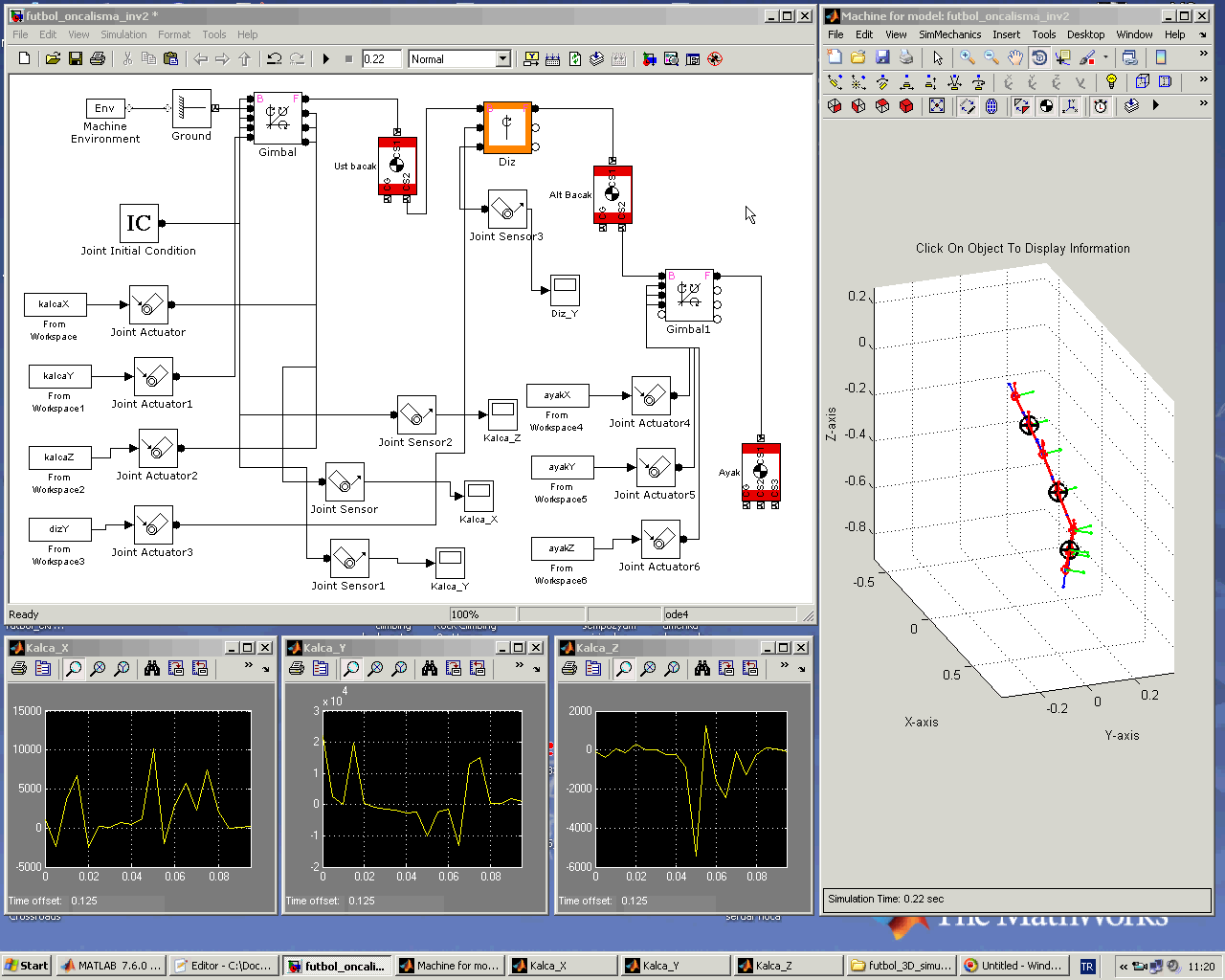Toggle Rotate 3D tool in Machine window
The image size is (1225, 980).
coord(1039,57)
